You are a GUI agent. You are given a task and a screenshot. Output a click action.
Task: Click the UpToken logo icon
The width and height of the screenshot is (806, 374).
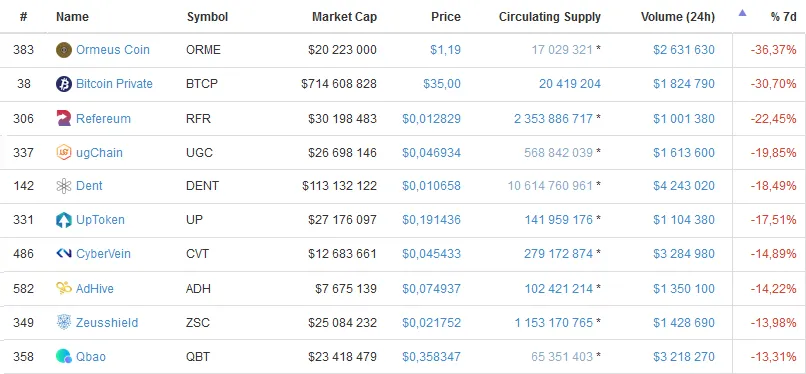[64, 220]
